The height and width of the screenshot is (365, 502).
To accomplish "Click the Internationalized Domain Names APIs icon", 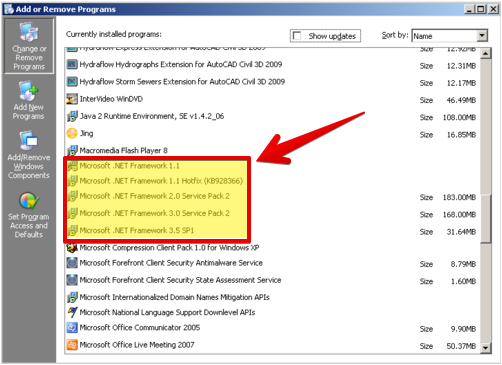I will click(72, 297).
